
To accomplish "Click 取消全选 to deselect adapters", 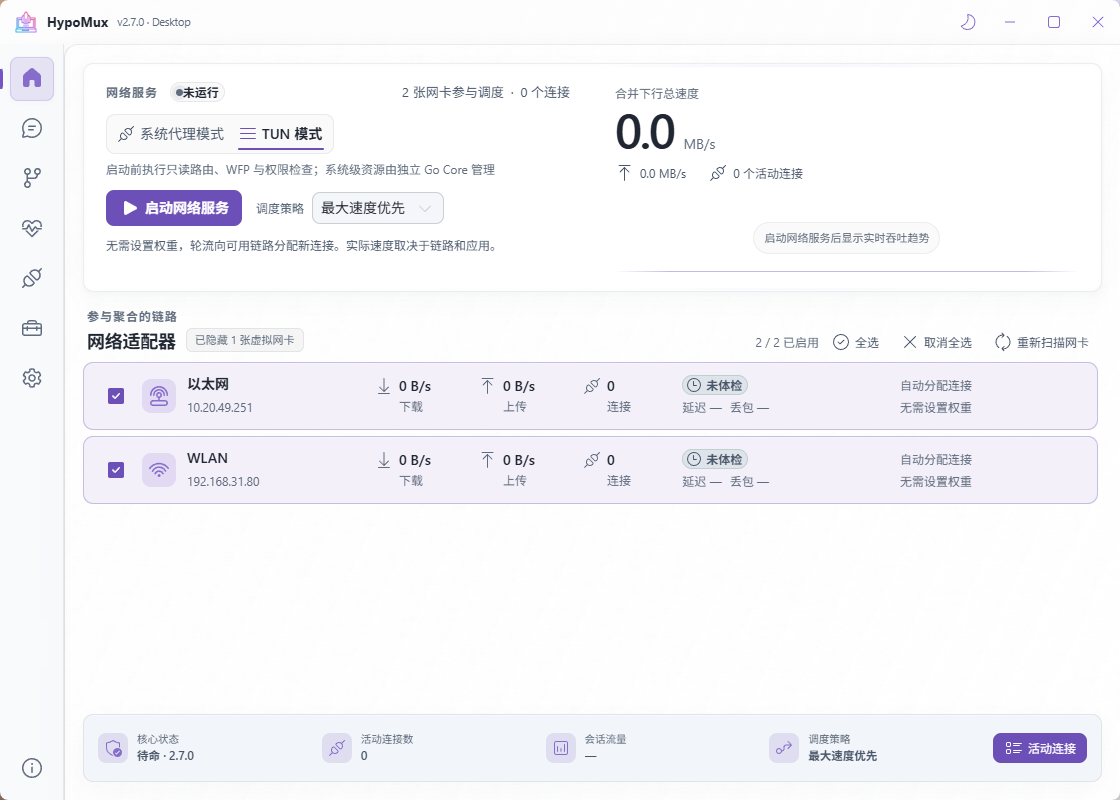I will [x=937, y=343].
